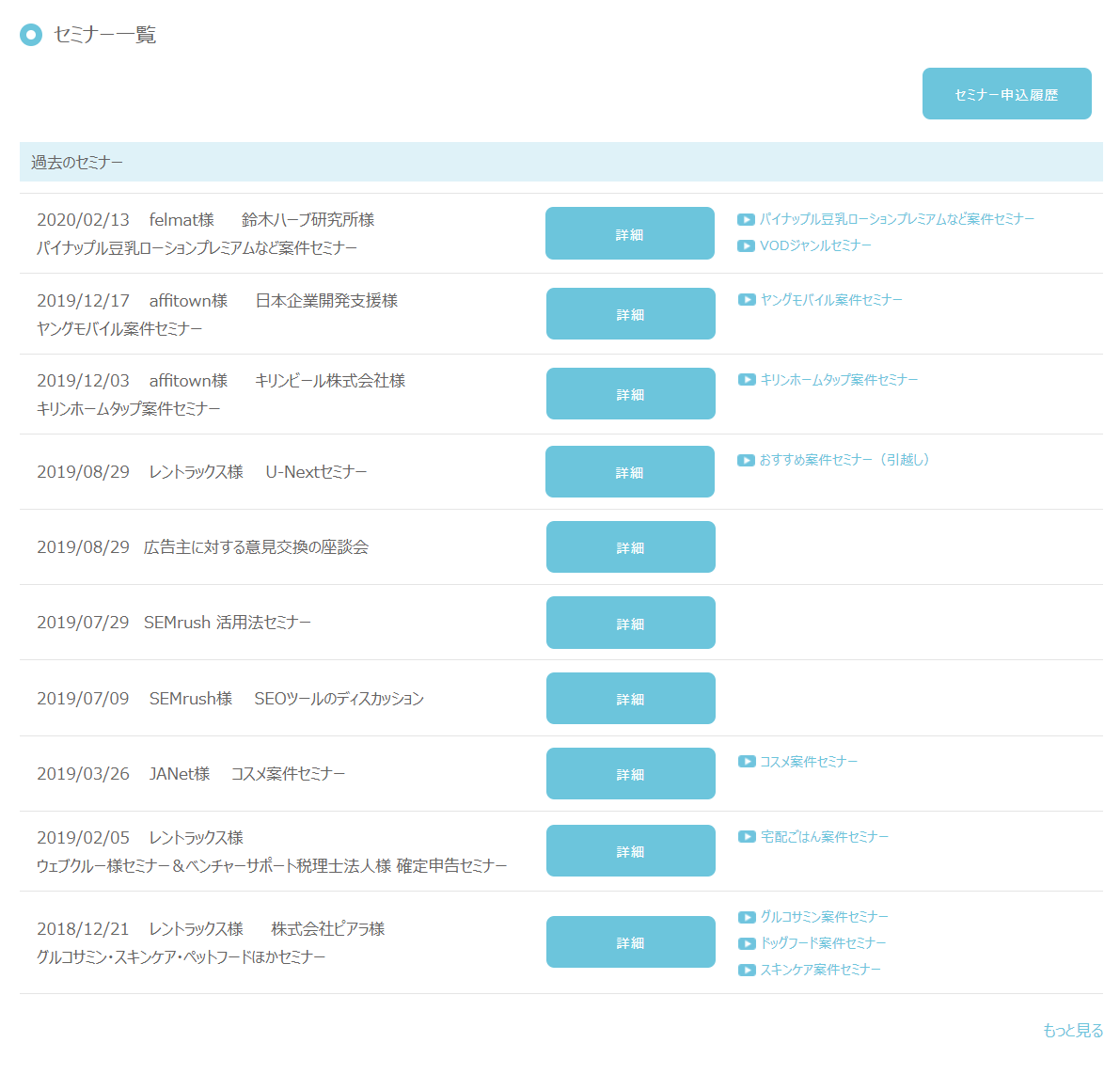1120x1090 pixels.
Task: Open 詳細 for the JANet コスメ案件セミナー
Action: pos(630,773)
